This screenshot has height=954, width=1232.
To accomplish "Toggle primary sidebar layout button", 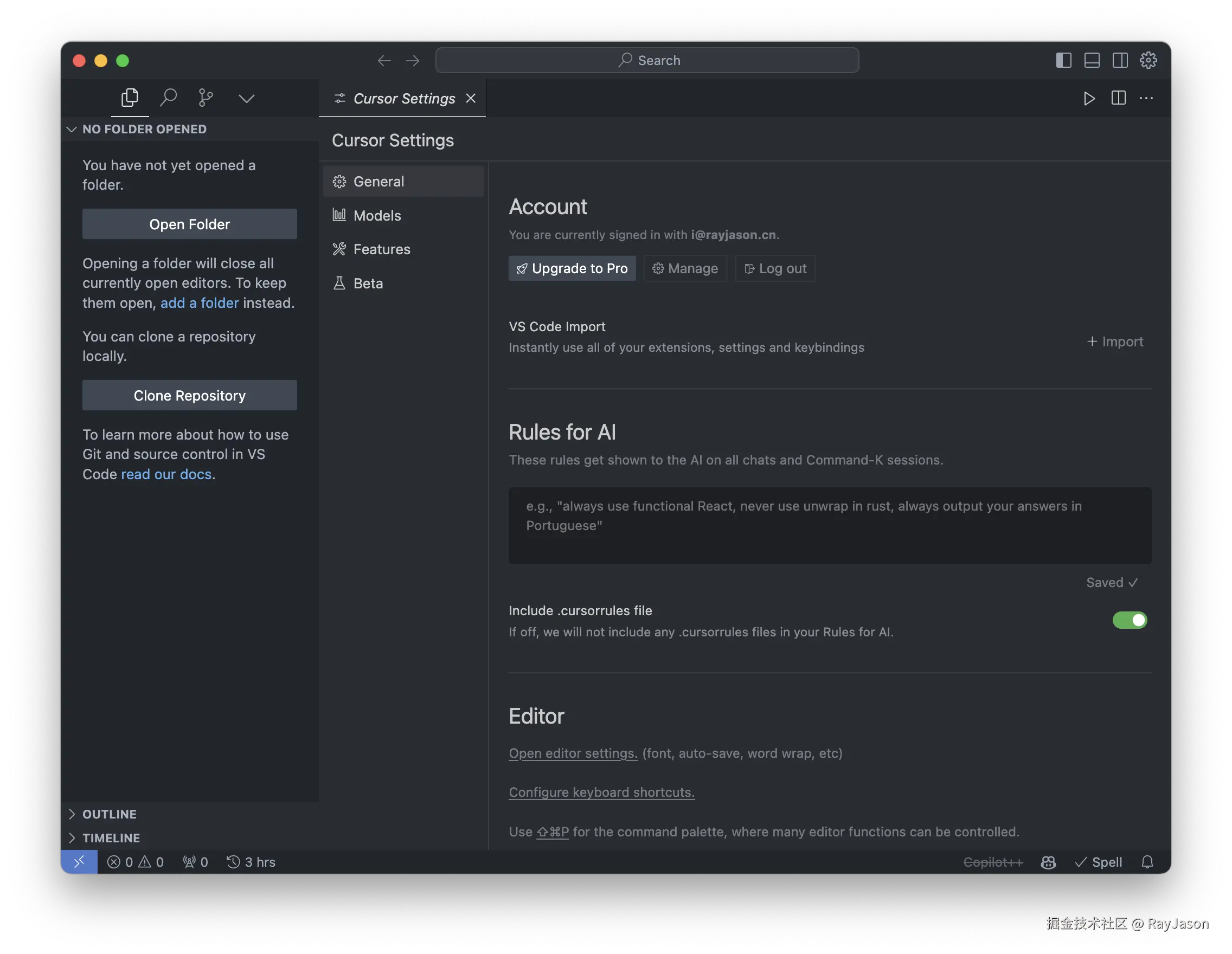I will 1063,60.
